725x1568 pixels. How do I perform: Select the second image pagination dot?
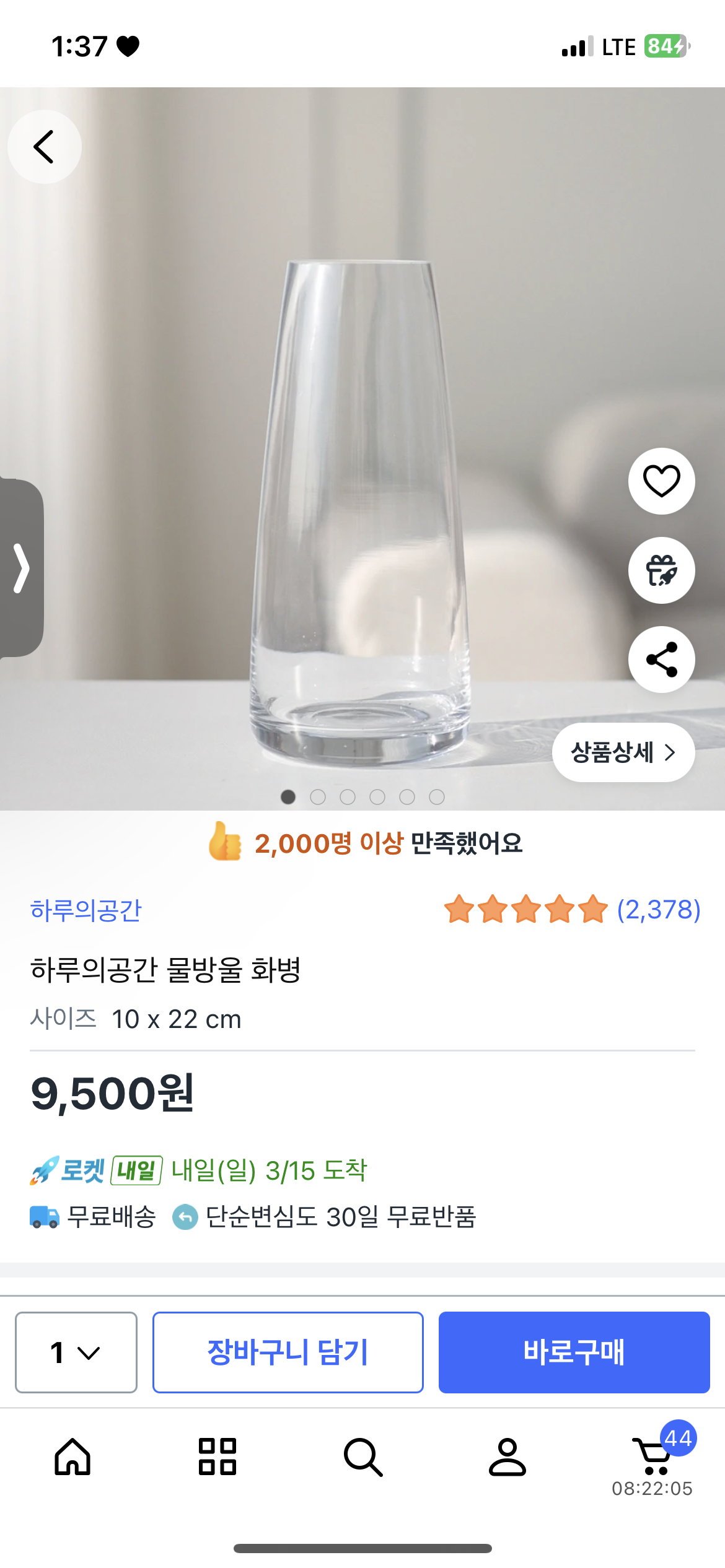coord(318,797)
